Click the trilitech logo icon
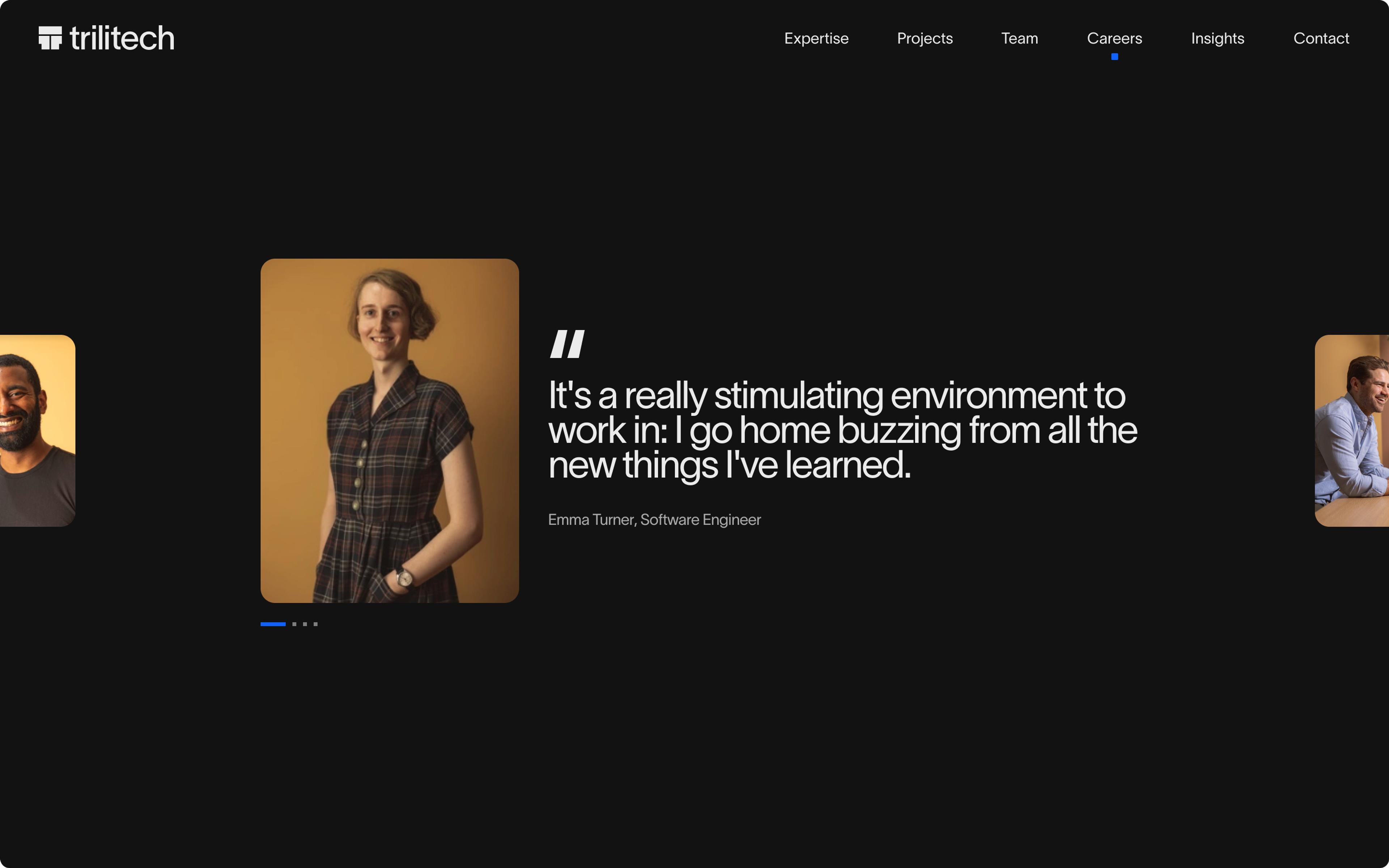The image size is (1389, 868). click(x=50, y=38)
